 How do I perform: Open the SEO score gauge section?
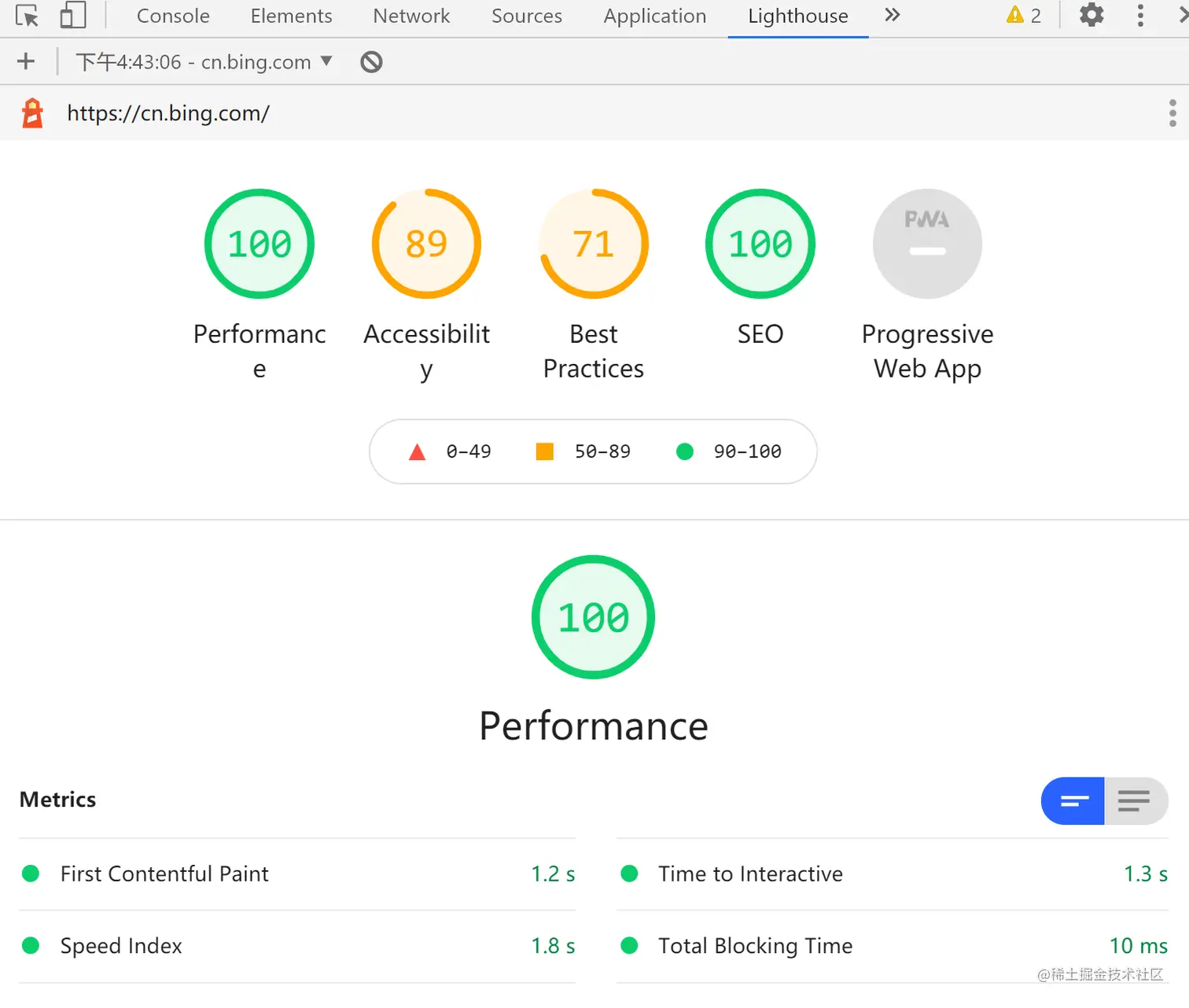pyautogui.click(x=760, y=244)
